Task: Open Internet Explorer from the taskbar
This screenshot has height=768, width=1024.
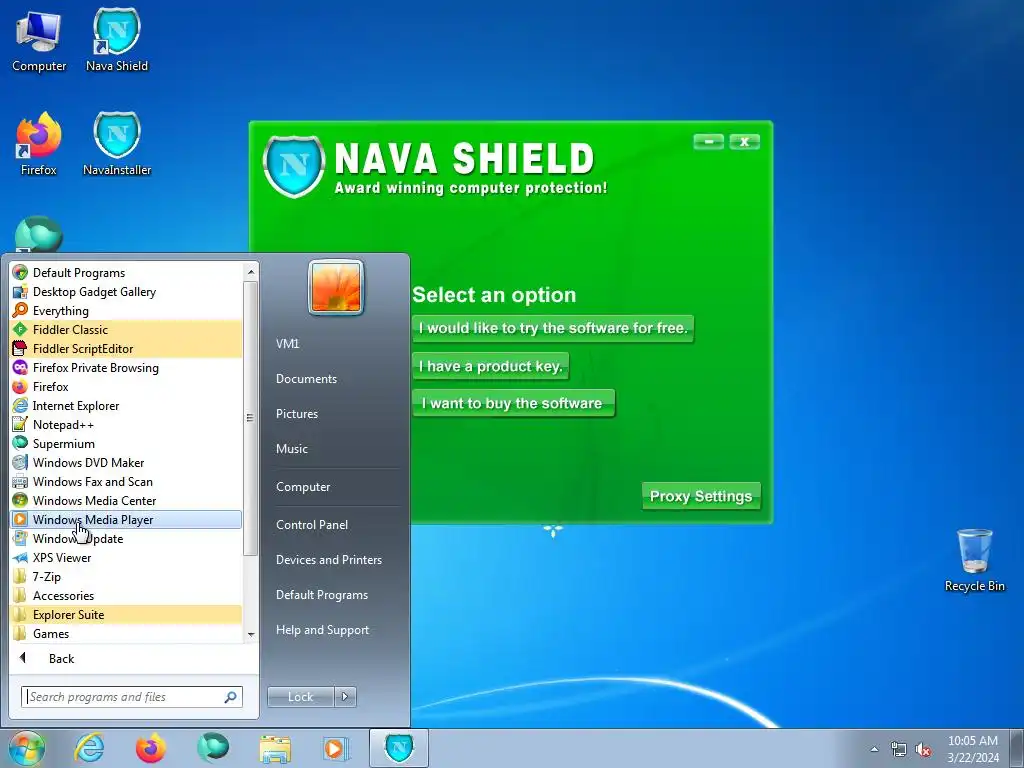Action: pos(89,748)
